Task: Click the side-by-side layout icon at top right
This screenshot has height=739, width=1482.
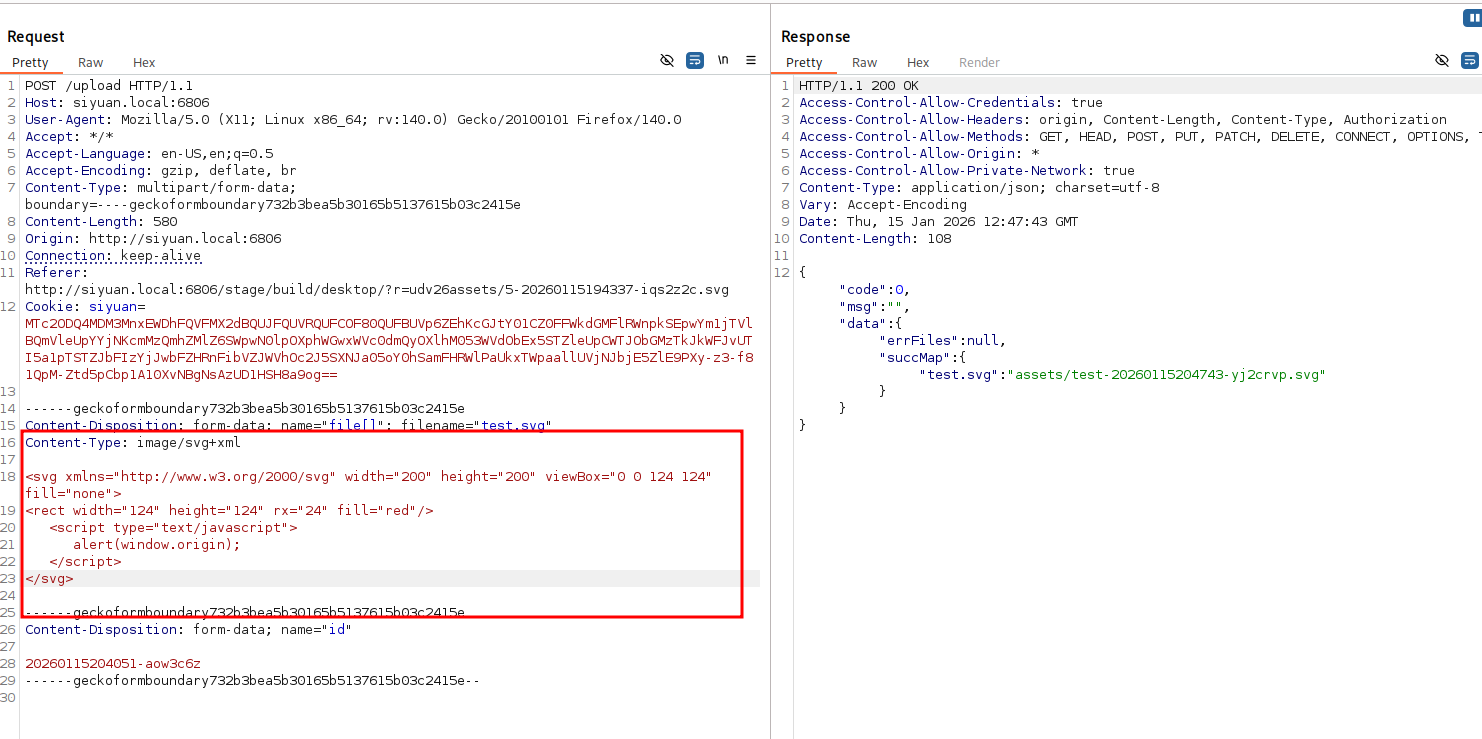Action: [1473, 18]
